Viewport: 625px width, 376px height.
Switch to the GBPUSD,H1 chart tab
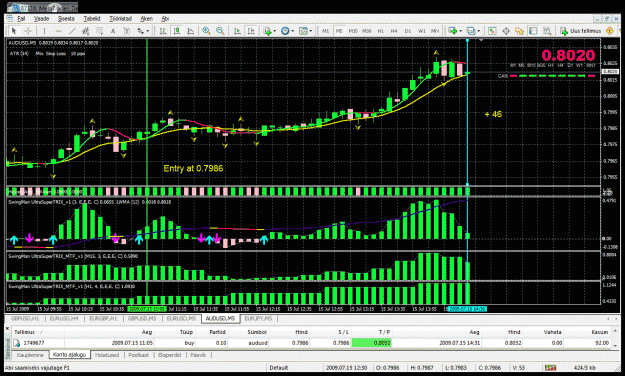tap(25, 319)
